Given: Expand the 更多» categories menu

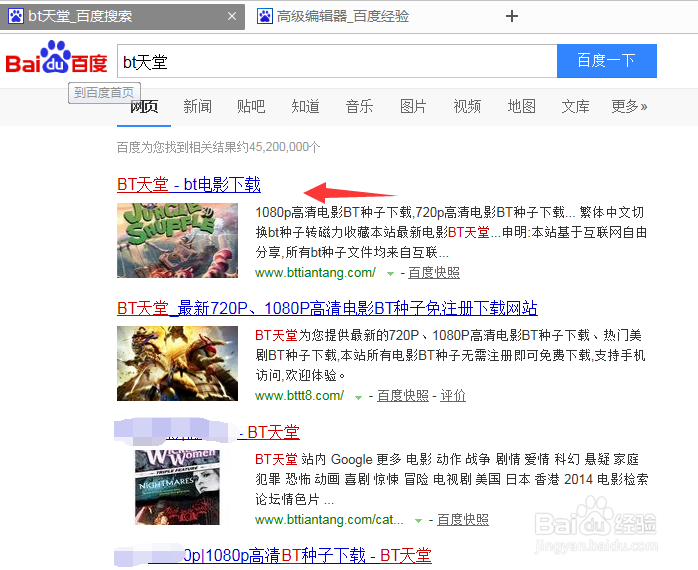Looking at the screenshot, I should [629, 107].
